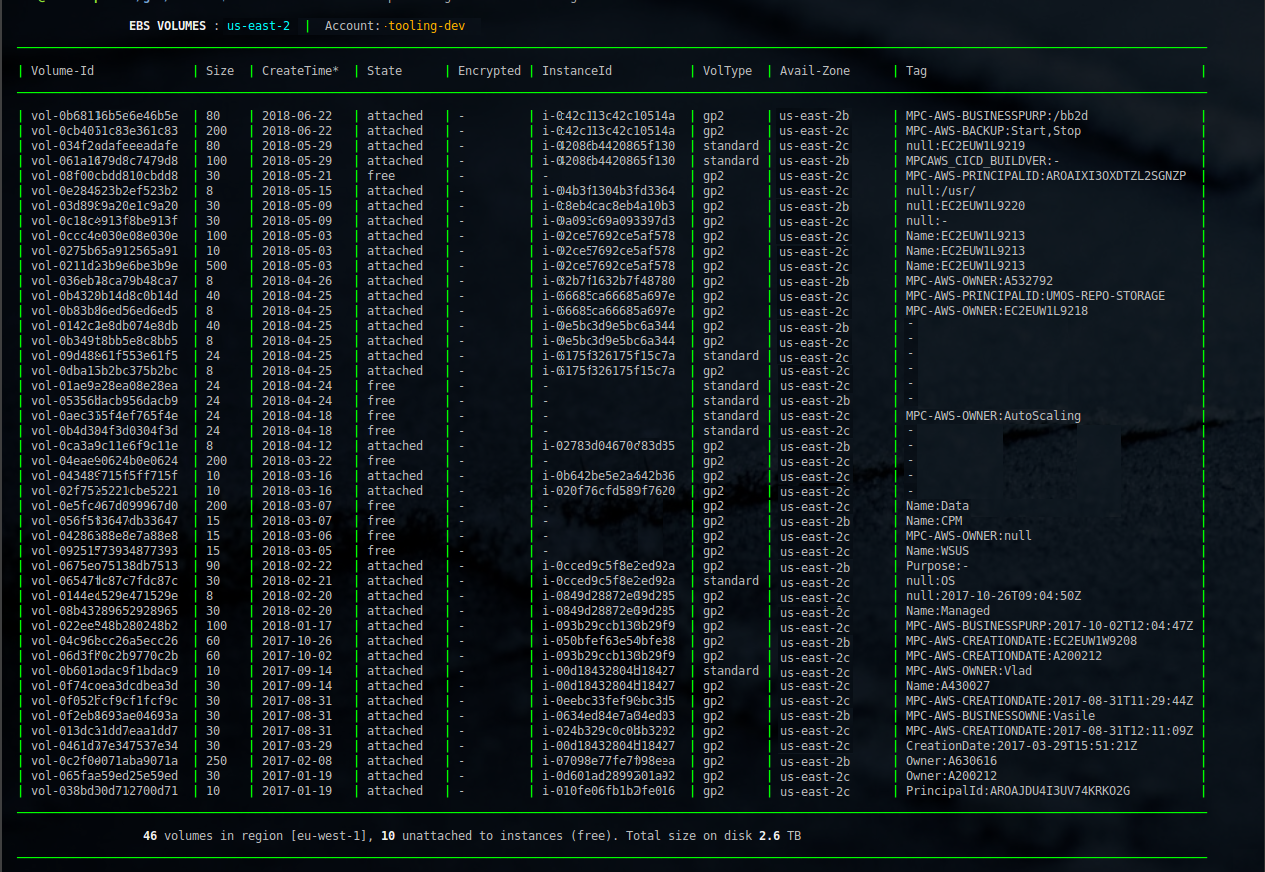Click the tag Name:Data
This screenshot has height=872, width=1265.
937,506
